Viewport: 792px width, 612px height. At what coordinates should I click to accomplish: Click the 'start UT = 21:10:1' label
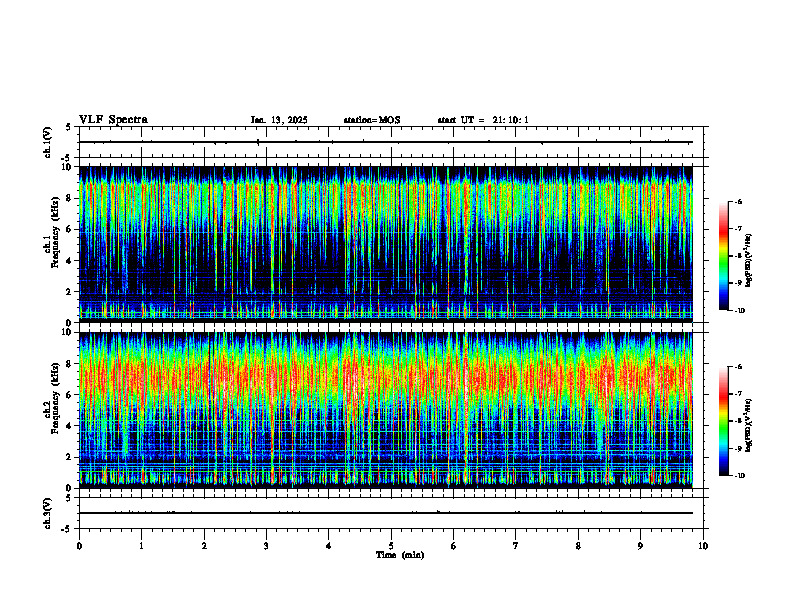pos(483,120)
